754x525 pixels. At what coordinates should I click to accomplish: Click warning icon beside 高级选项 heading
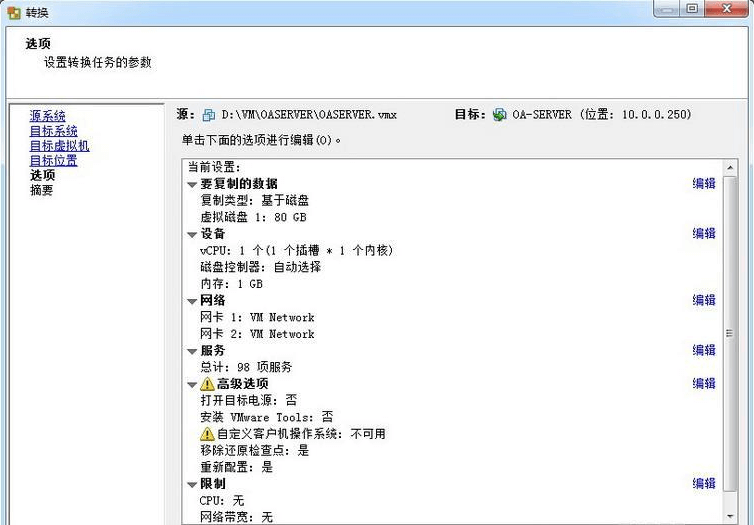[x=207, y=384]
